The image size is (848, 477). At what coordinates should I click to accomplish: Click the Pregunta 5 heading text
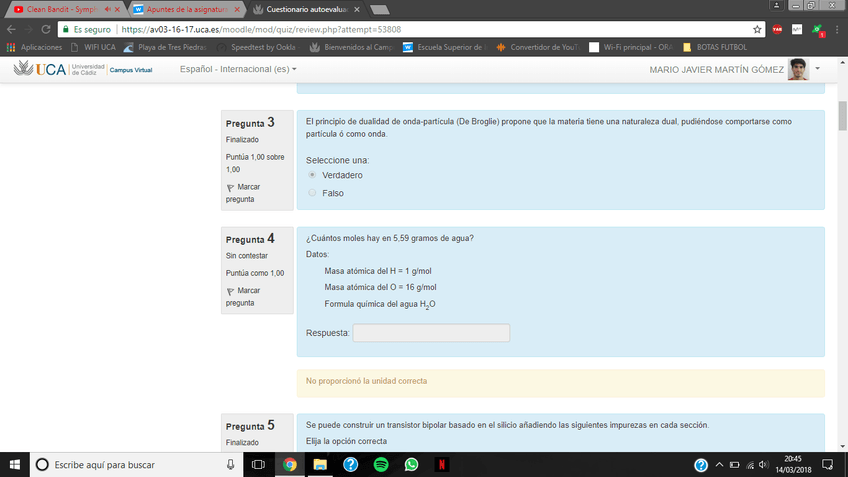coord(250,426)
